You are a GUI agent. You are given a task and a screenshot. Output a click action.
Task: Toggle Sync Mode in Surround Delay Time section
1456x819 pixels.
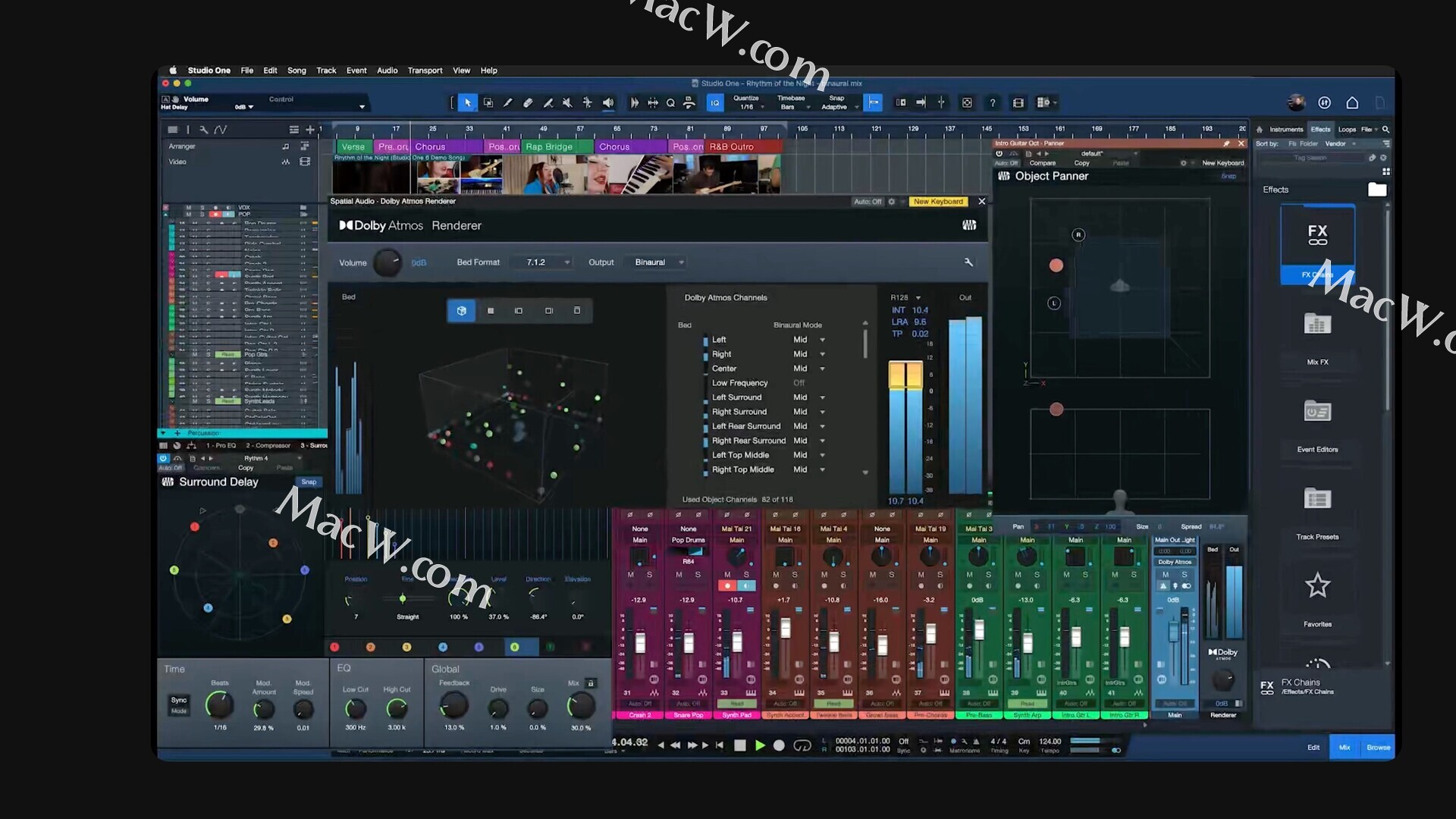[179, 704]
